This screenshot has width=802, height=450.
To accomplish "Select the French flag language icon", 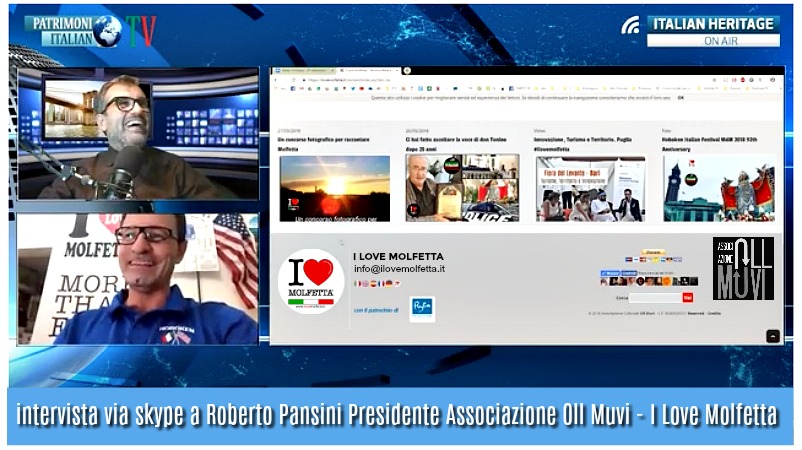I will (x=381, y=283).
